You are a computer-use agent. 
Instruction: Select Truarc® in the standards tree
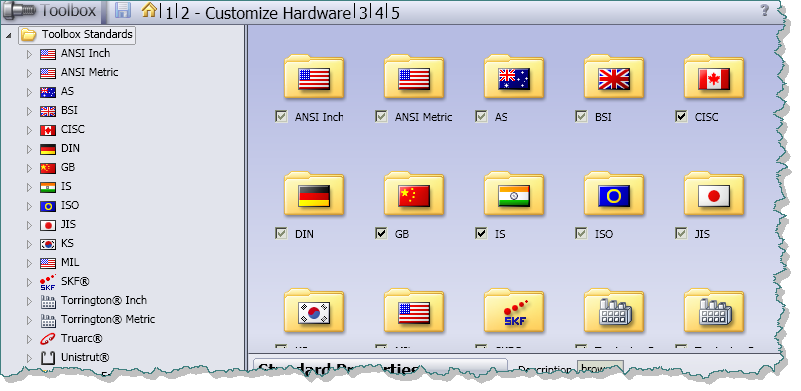81,338
